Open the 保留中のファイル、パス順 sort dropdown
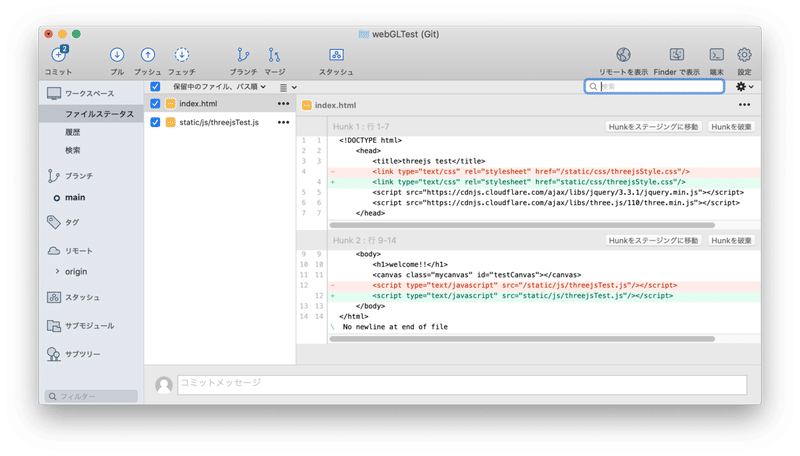The image size is (800, 456). coord(219,87)
